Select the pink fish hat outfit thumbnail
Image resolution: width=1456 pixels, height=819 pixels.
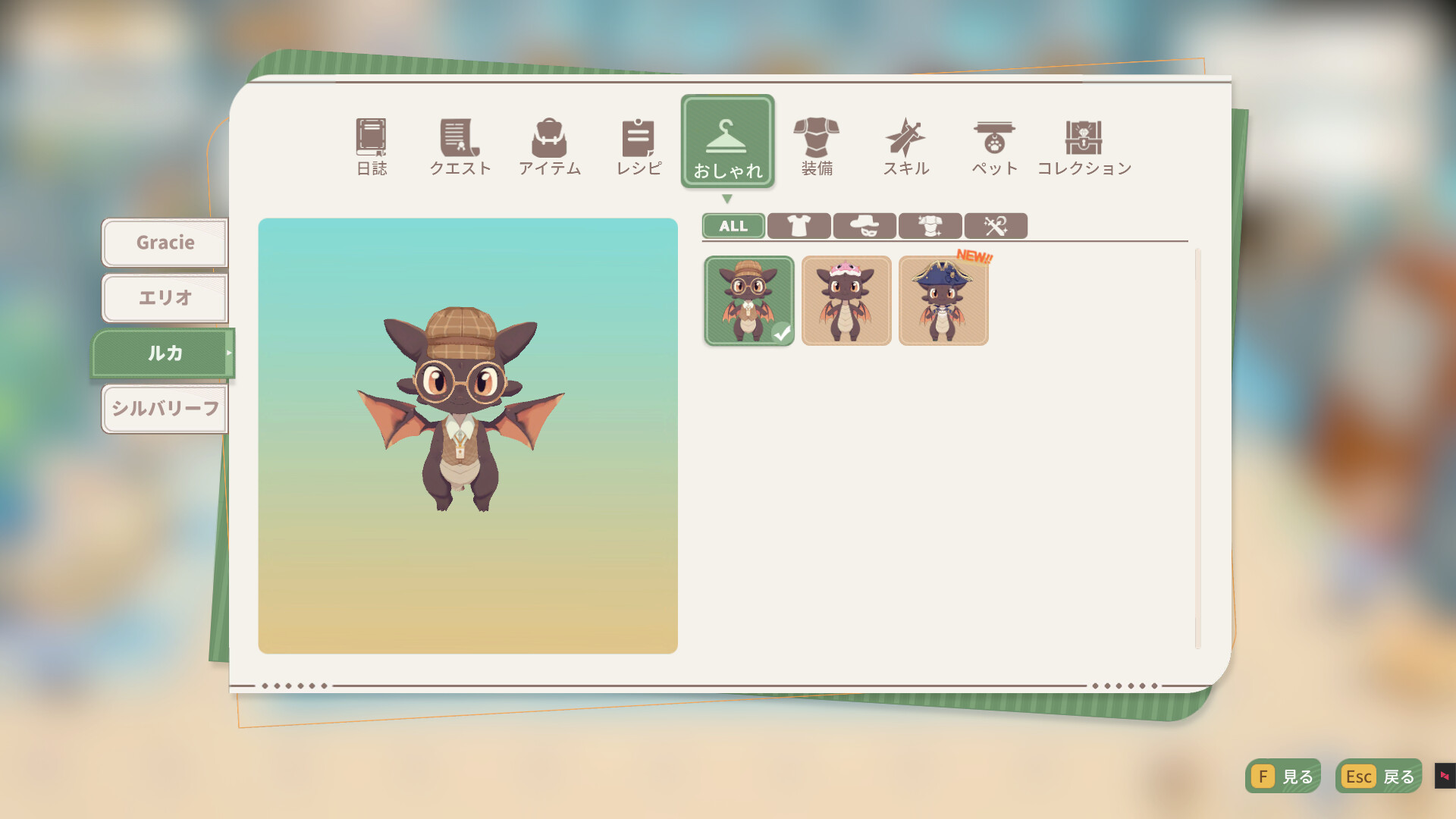(846, 300)
